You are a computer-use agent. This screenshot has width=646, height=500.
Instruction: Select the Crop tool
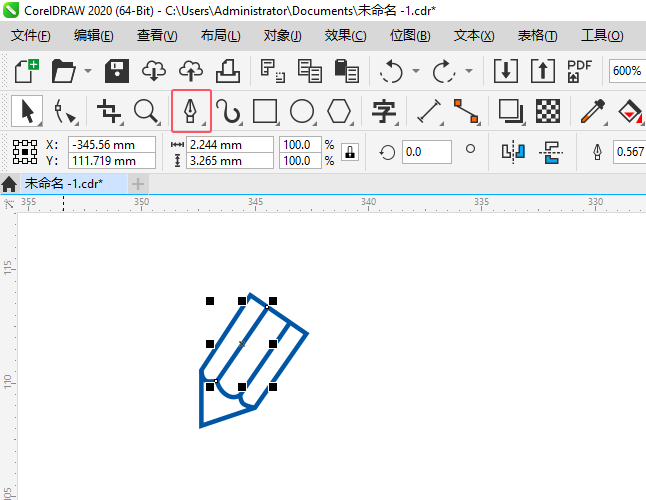click(x=109, y=111)
